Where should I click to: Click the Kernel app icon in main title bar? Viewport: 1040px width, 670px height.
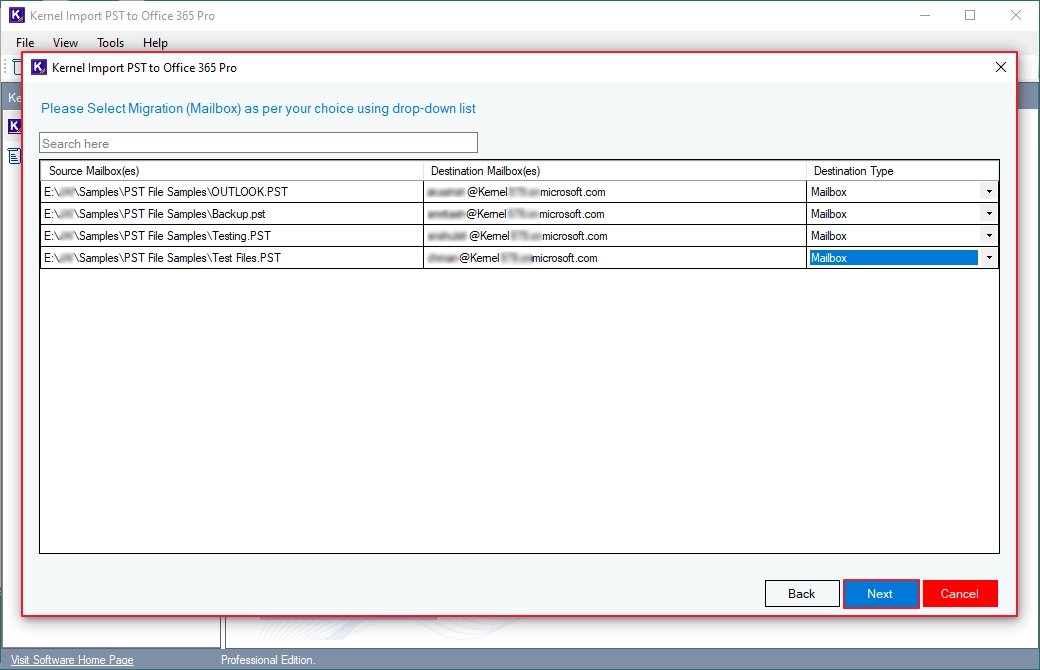(16, 15)
